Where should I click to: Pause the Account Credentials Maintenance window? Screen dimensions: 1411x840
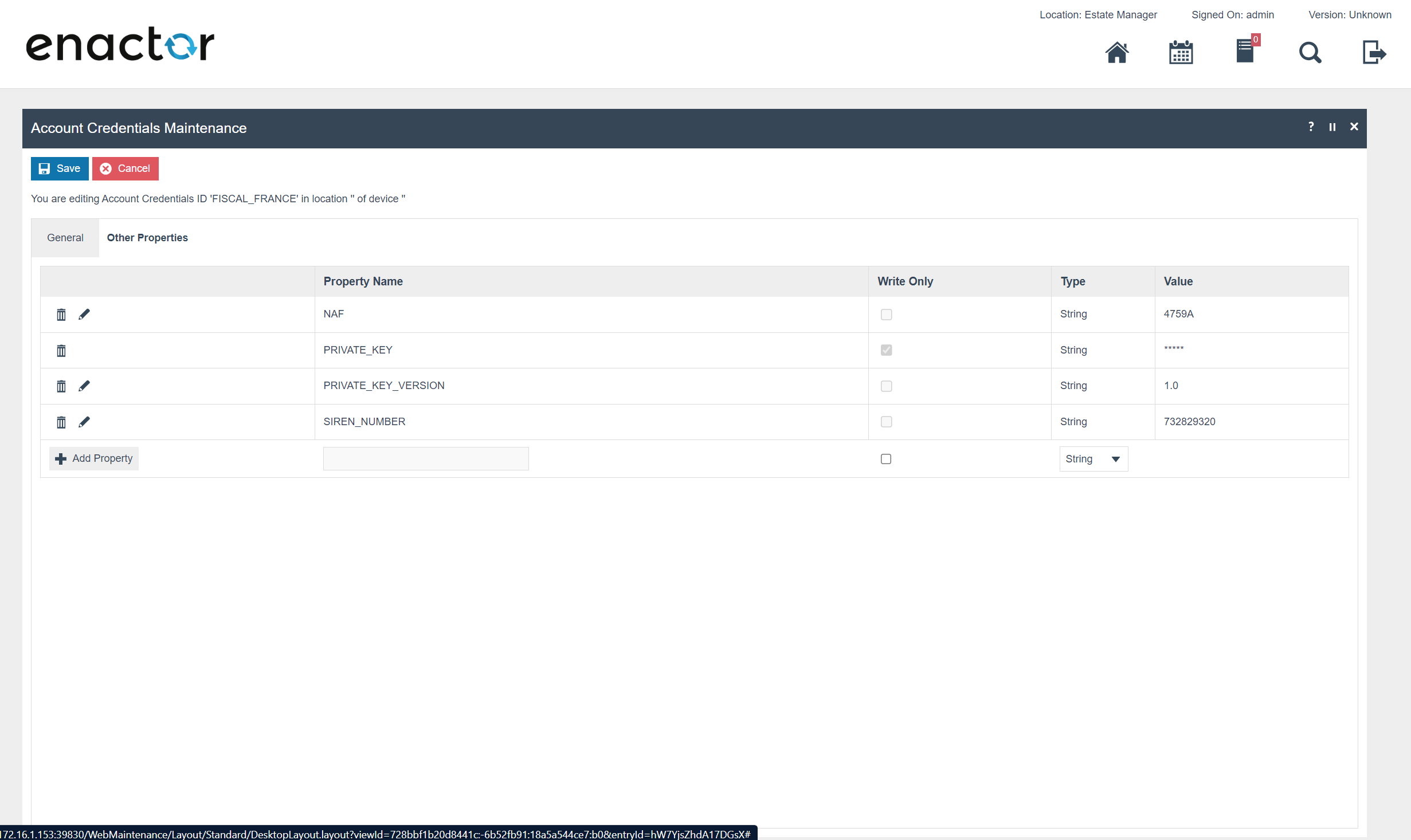point(1332,127)
